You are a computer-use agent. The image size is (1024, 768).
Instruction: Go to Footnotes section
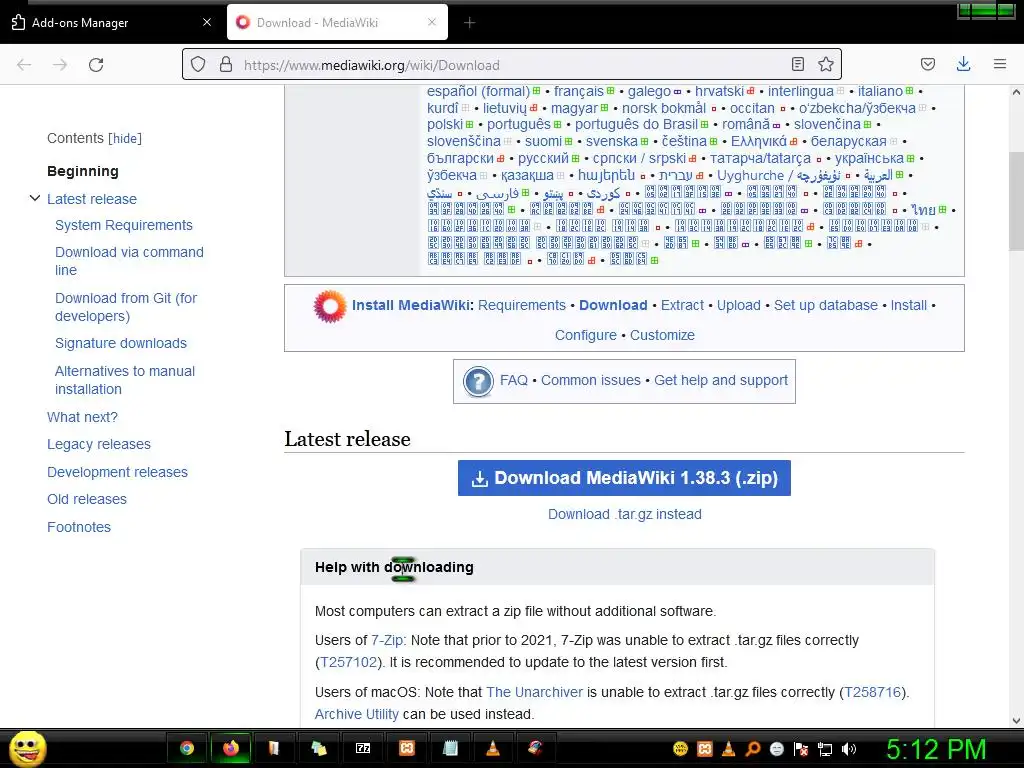point(79,527)
